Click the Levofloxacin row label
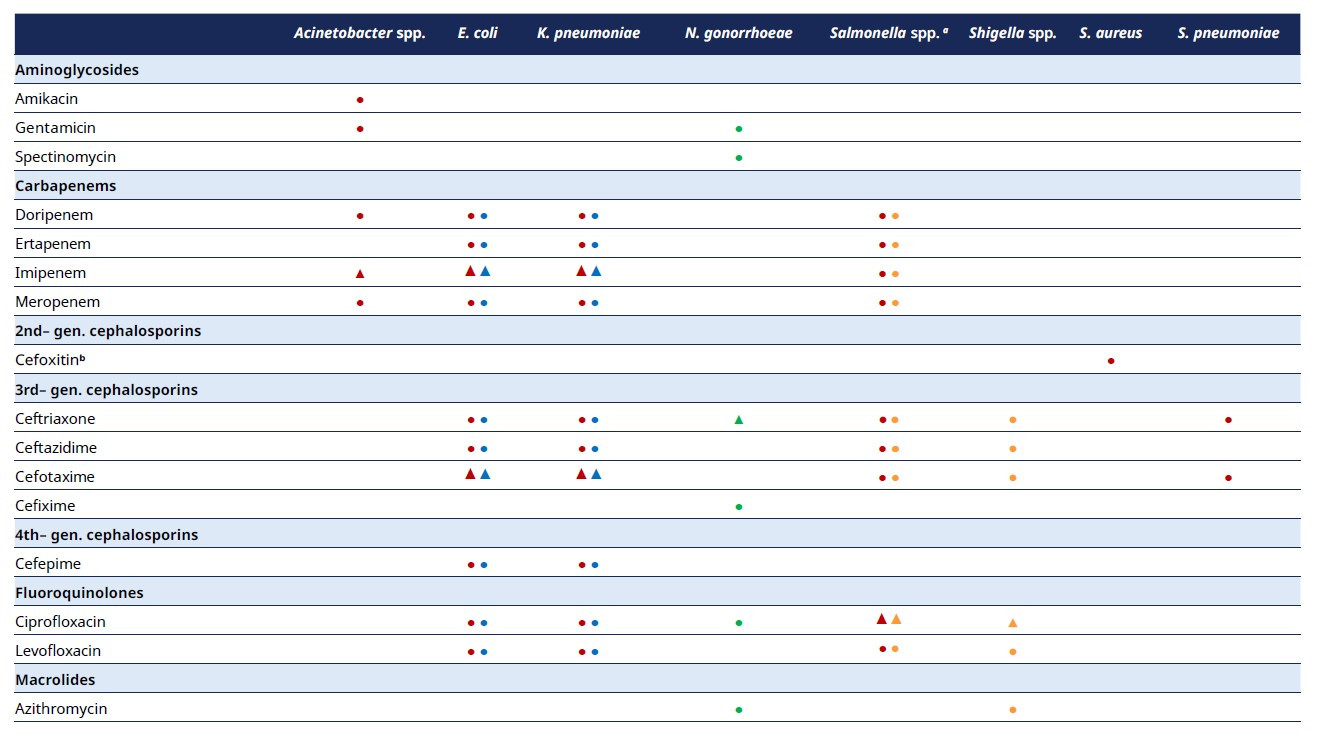The height and width of the screenshot is (744, 1332). 58,651
